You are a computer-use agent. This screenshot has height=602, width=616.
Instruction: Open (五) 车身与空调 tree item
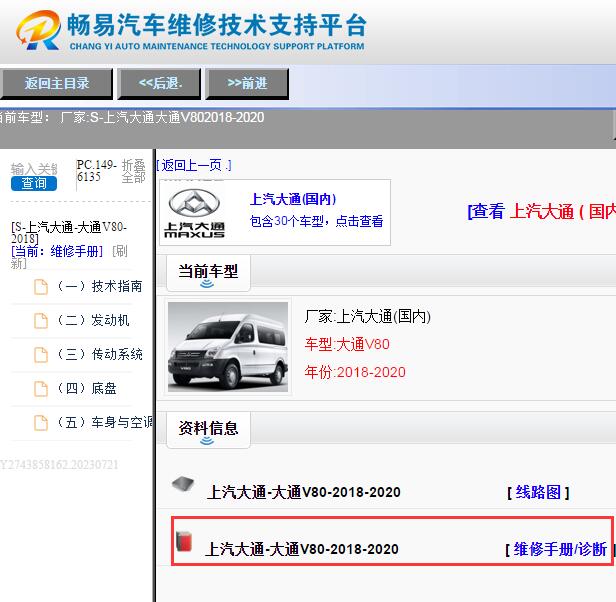104,422
